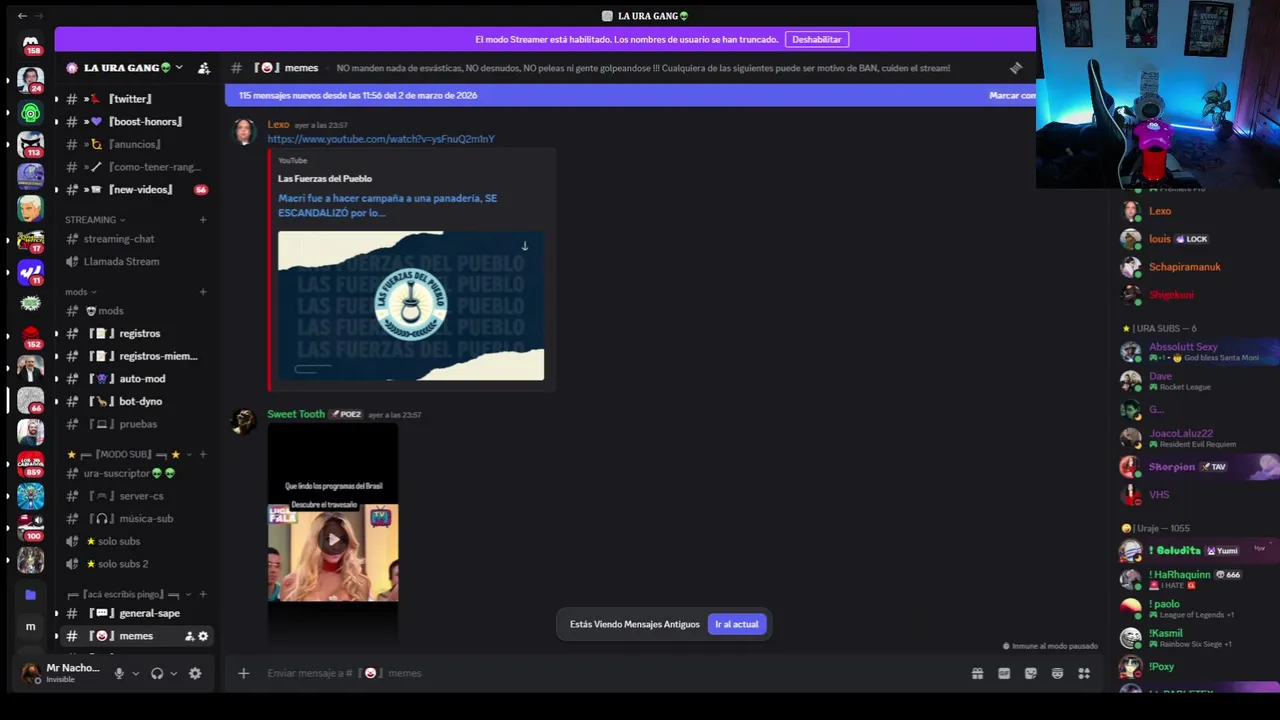Open the YouTube link posted by Lexo

pos(381,139)
